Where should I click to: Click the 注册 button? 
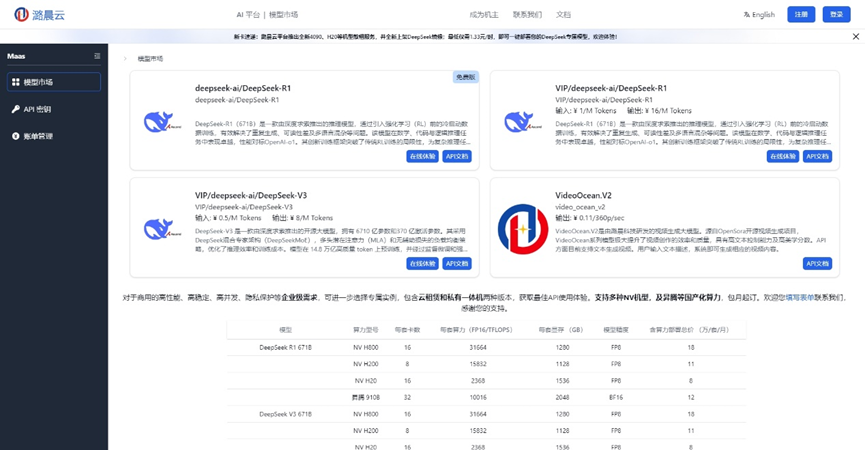coord(801,14)
